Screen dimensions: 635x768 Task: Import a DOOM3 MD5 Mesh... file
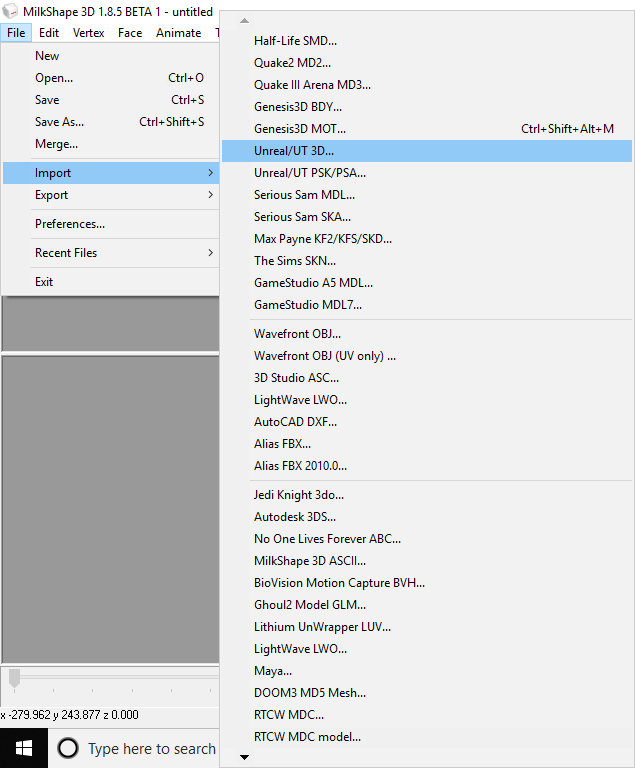tap(427, 693)
